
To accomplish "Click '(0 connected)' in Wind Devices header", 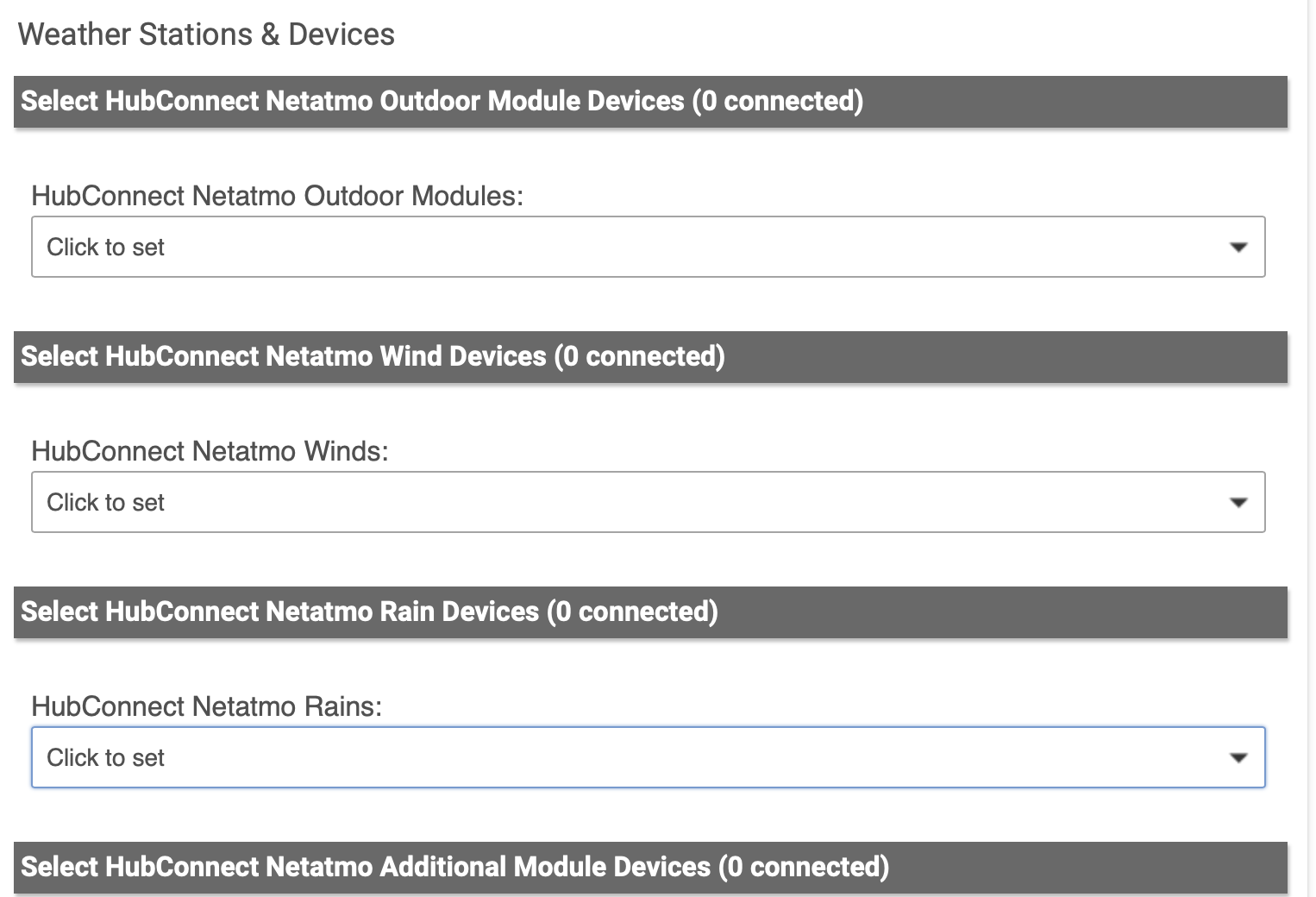I will pos(640,356).
